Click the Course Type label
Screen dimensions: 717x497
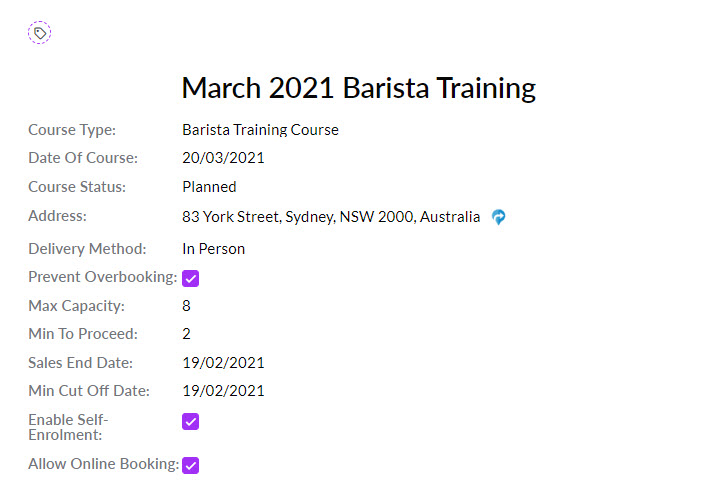(72, 130)
